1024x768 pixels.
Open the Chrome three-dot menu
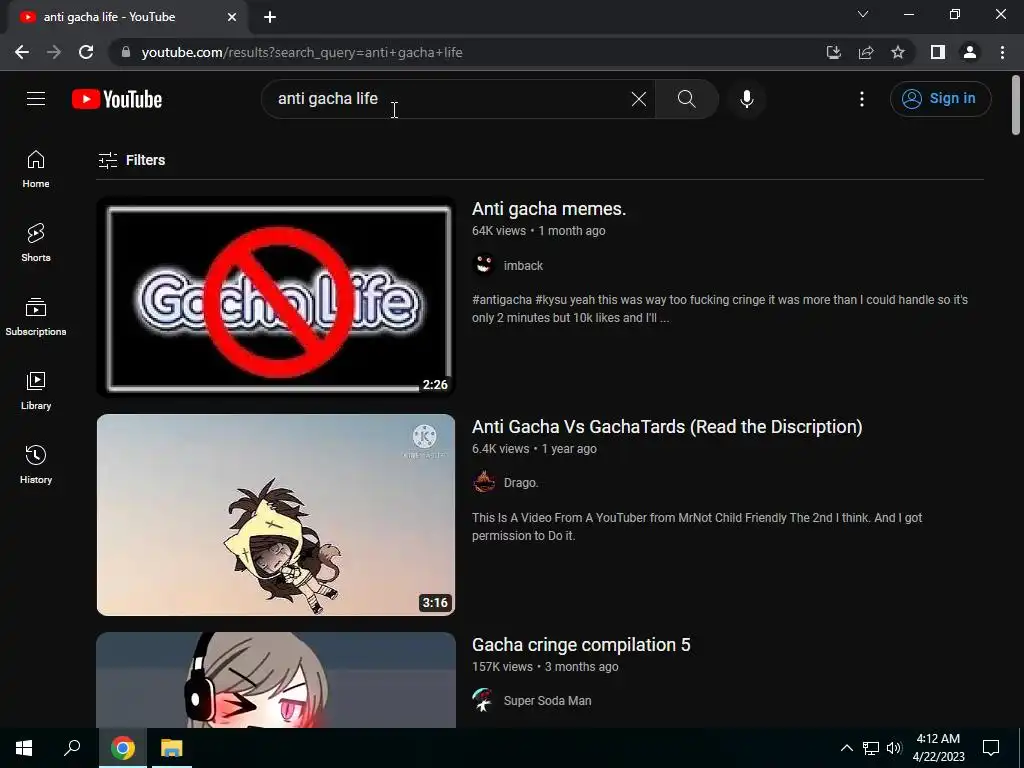pyautogui.click(x=1002, y=52)
